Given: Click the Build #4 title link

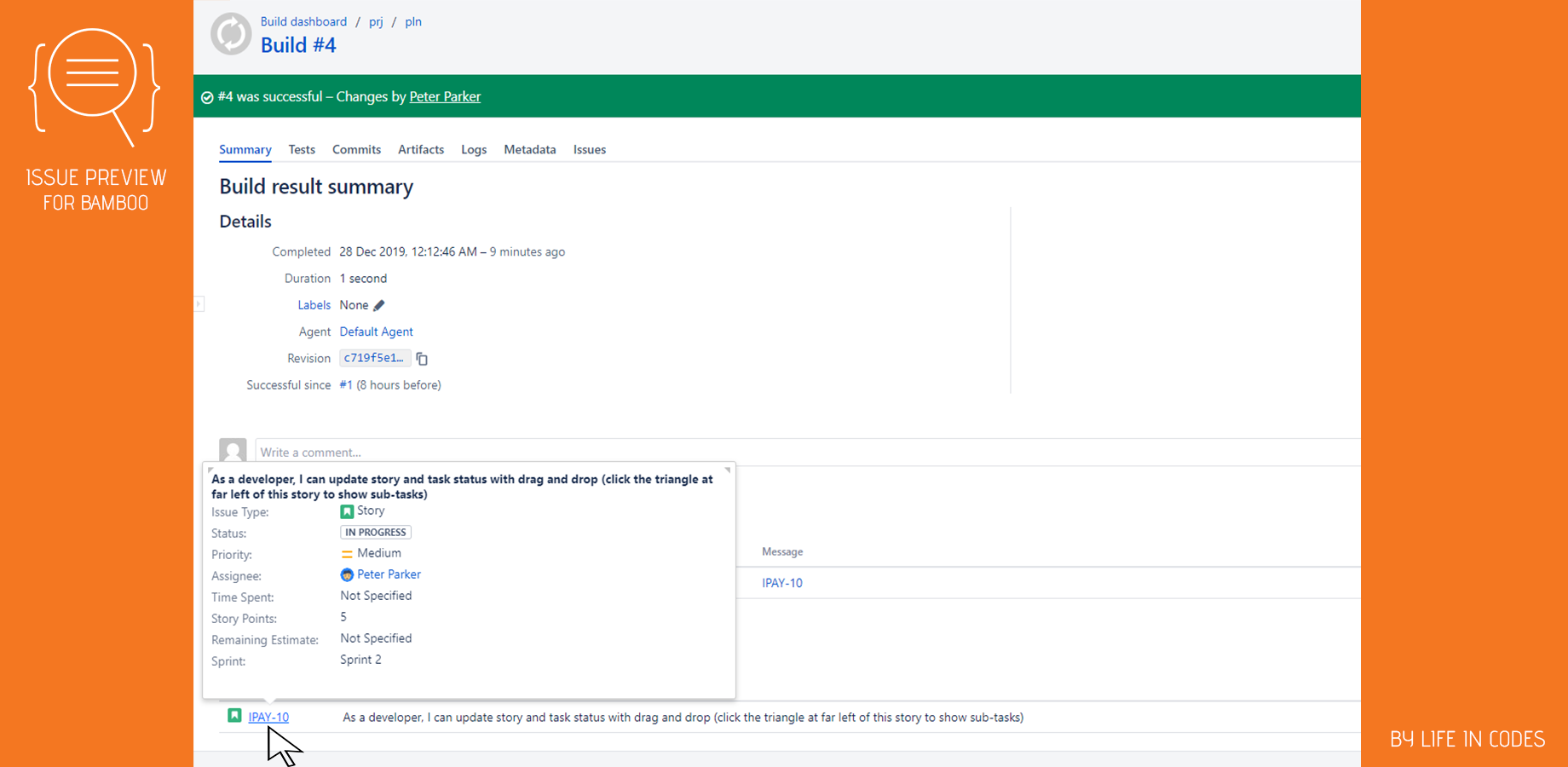Looking at the screenshot, I should point(298,45).
